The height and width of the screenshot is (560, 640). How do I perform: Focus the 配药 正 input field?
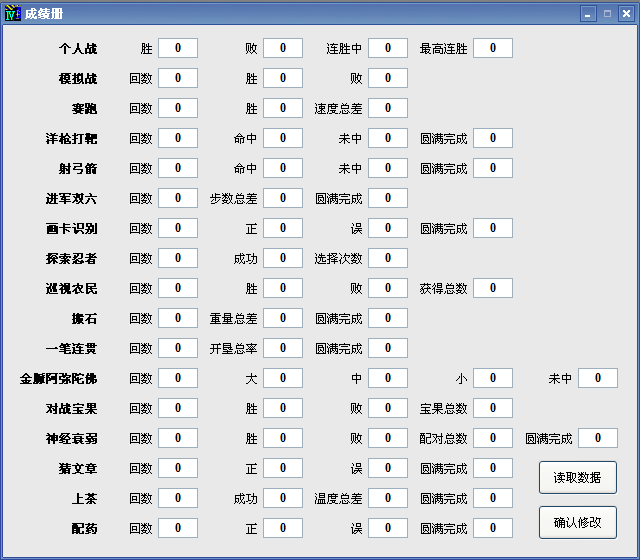coord(283,528)
